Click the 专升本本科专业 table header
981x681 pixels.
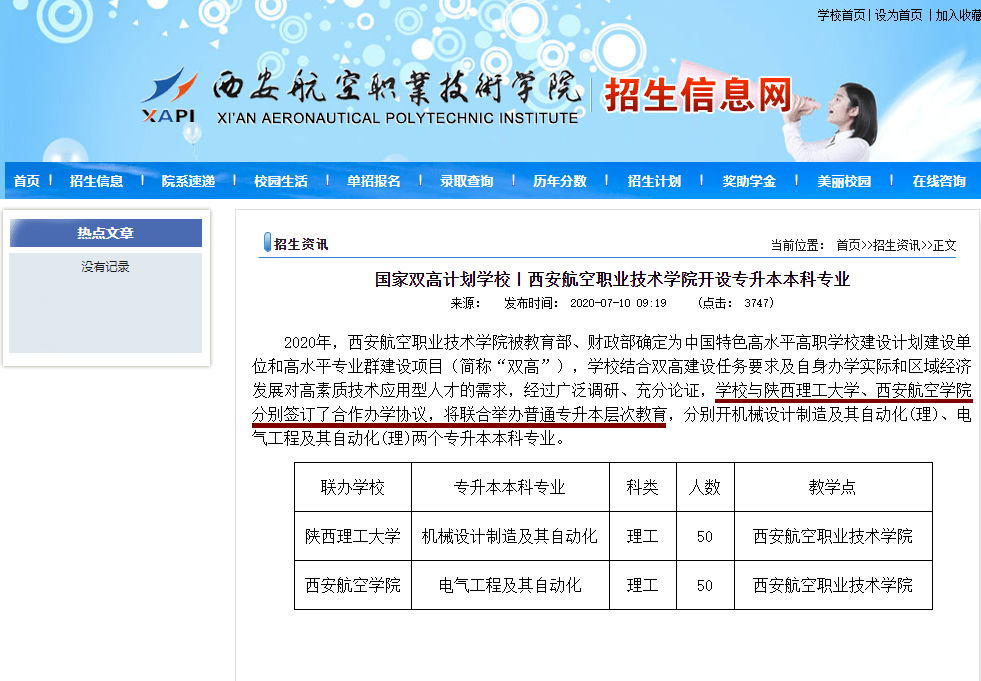510,487
